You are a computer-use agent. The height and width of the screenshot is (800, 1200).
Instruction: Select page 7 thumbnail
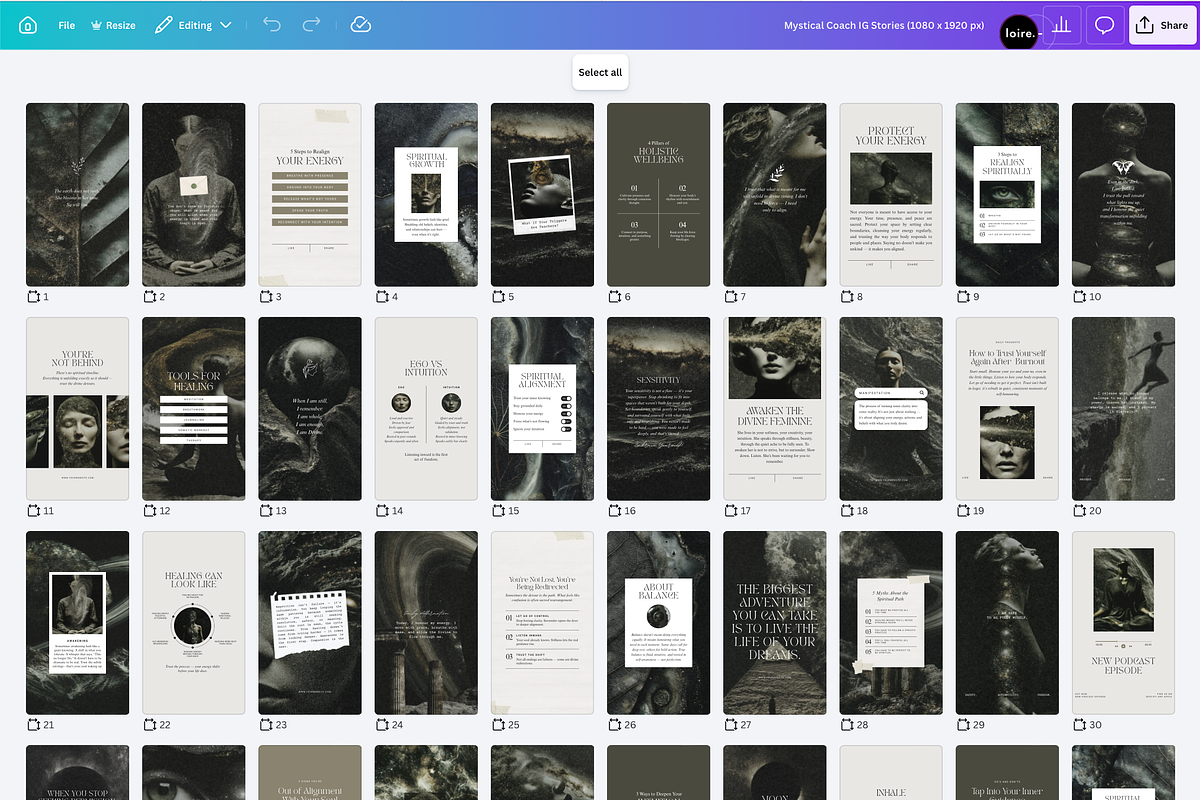pyautogui.click(x=775, y=194)
